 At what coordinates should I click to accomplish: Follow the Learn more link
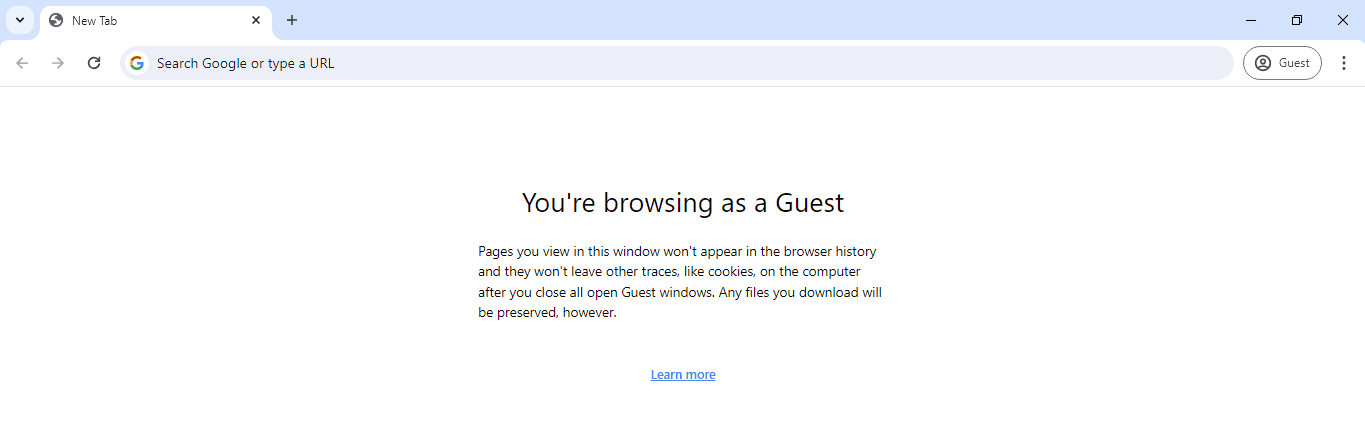coord(683,375)
